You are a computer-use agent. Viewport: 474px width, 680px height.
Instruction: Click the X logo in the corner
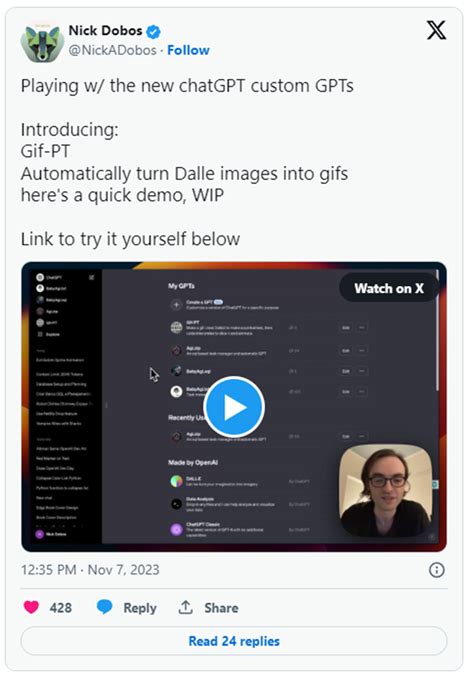[436, 30]
